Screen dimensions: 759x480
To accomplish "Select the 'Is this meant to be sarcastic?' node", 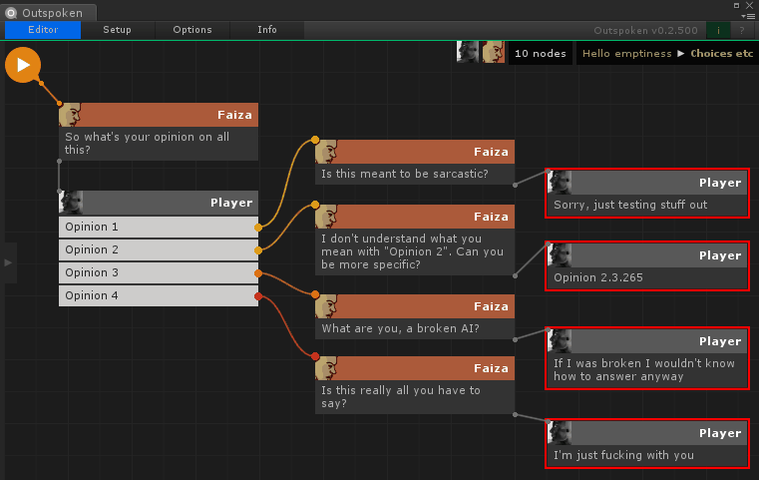I will click(x=415, y=162).
